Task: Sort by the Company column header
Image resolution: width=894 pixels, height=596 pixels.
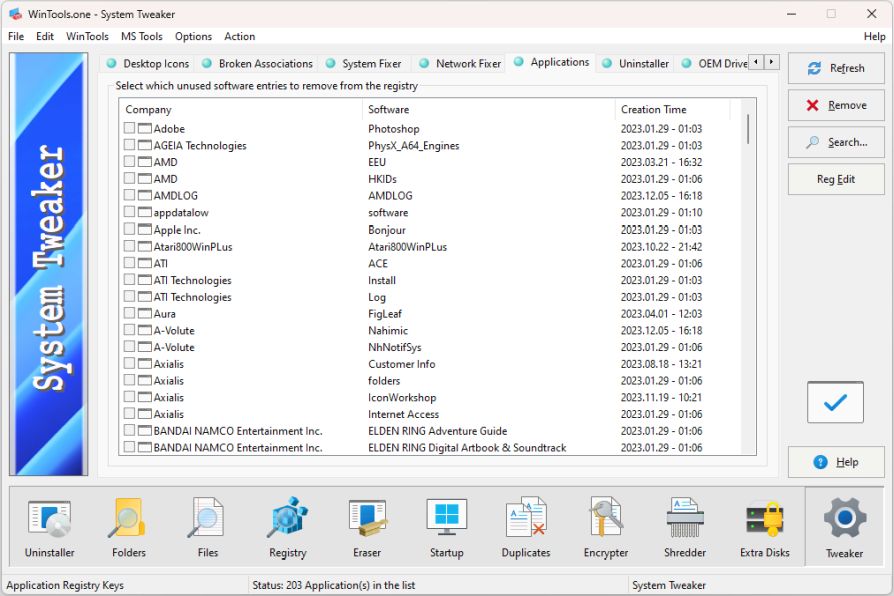Action: pyautogui.click(x=240, y=110)
